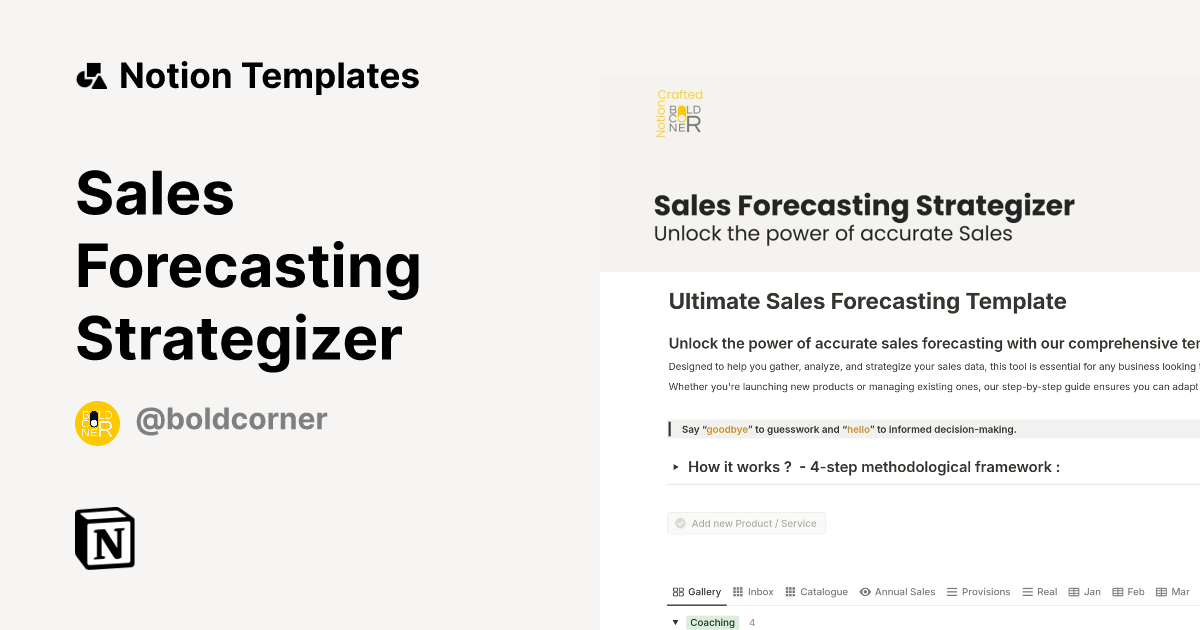Click the Gallery grid view icon
Image resolution: width=1200 pixels, height=630 pixels.
point(678,591)
